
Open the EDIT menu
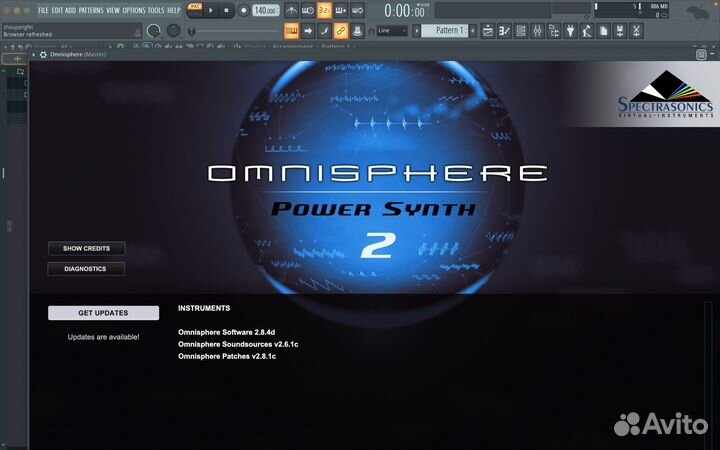click(x=57, y=10)
